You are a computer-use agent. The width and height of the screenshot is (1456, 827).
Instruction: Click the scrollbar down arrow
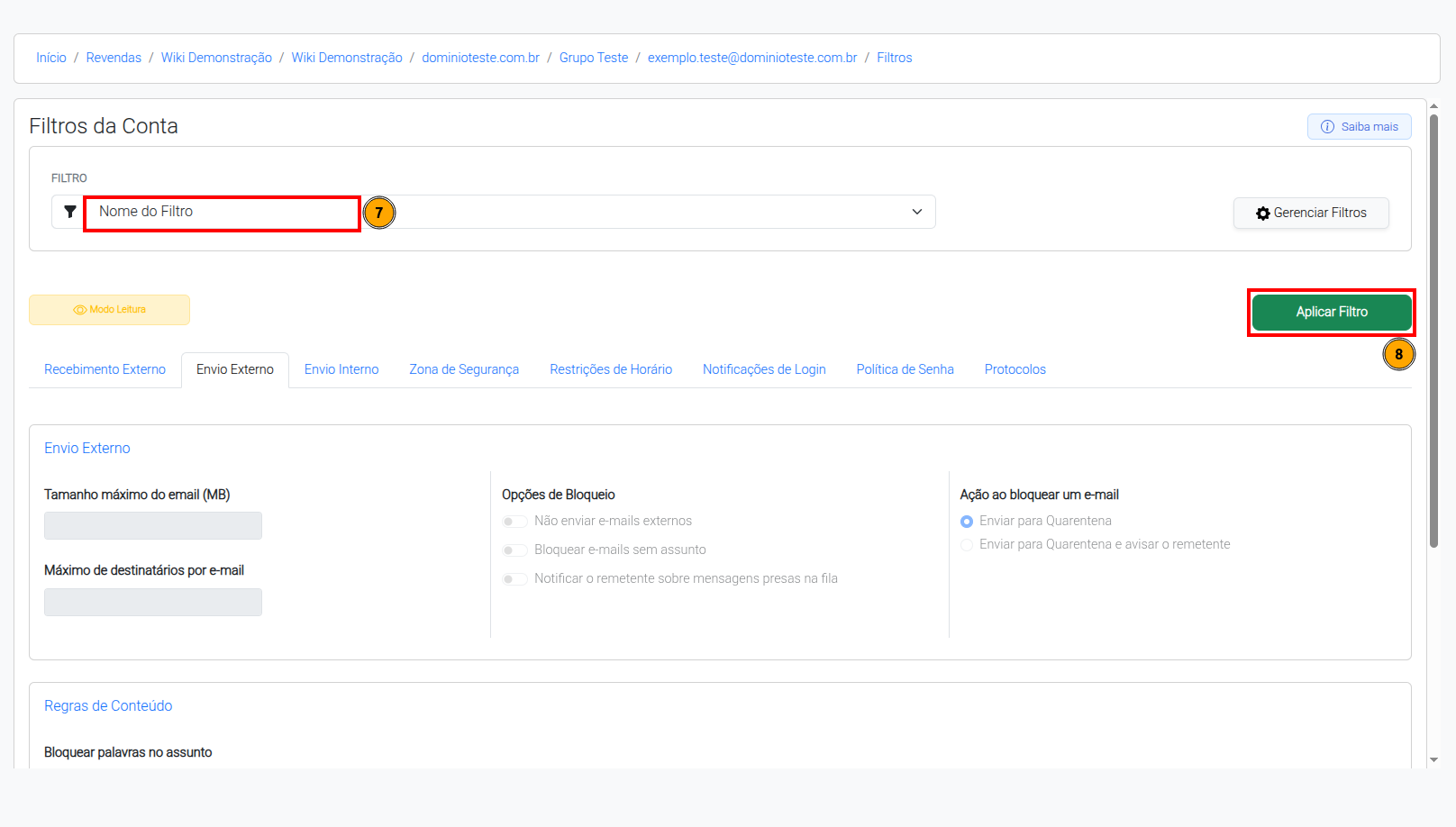[x=1433, y=760]
